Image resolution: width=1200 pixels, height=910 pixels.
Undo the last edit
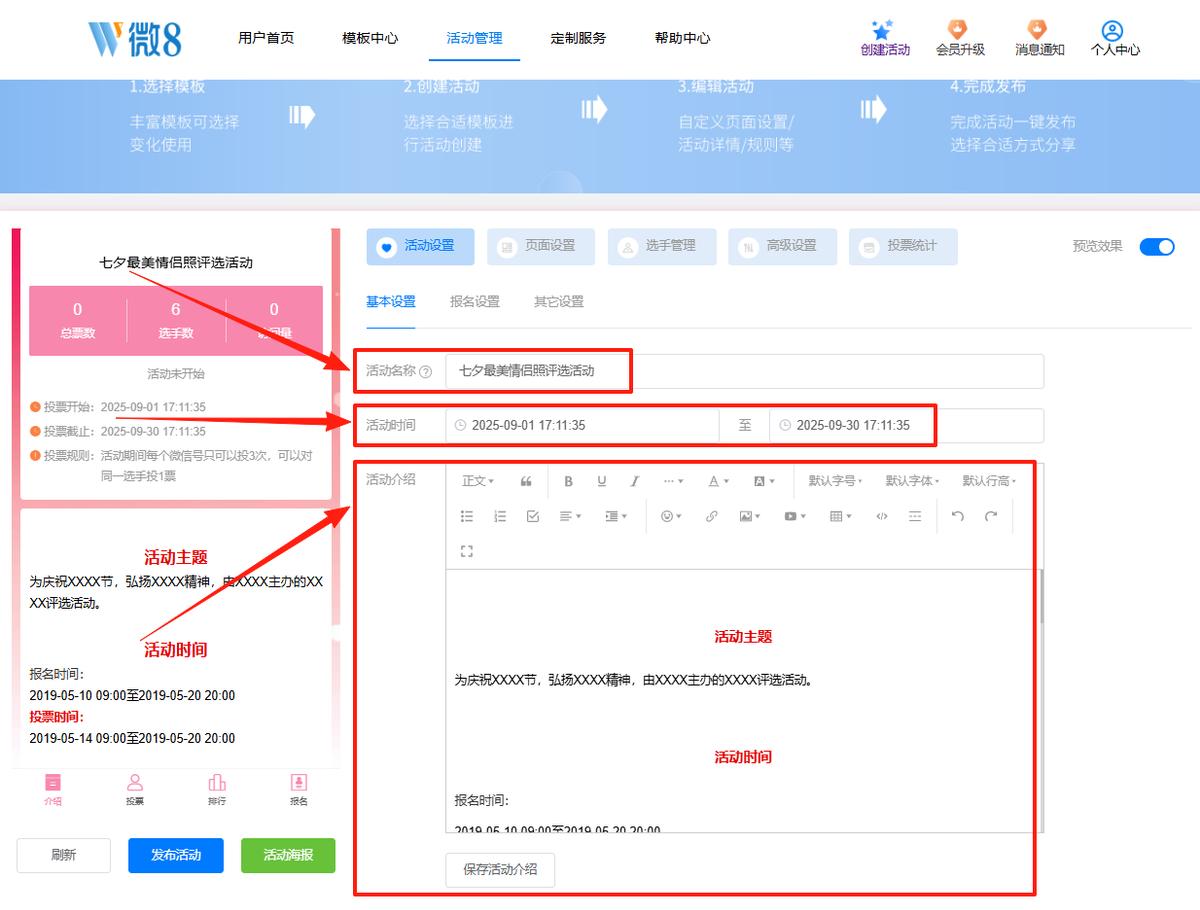coord(957,516)
